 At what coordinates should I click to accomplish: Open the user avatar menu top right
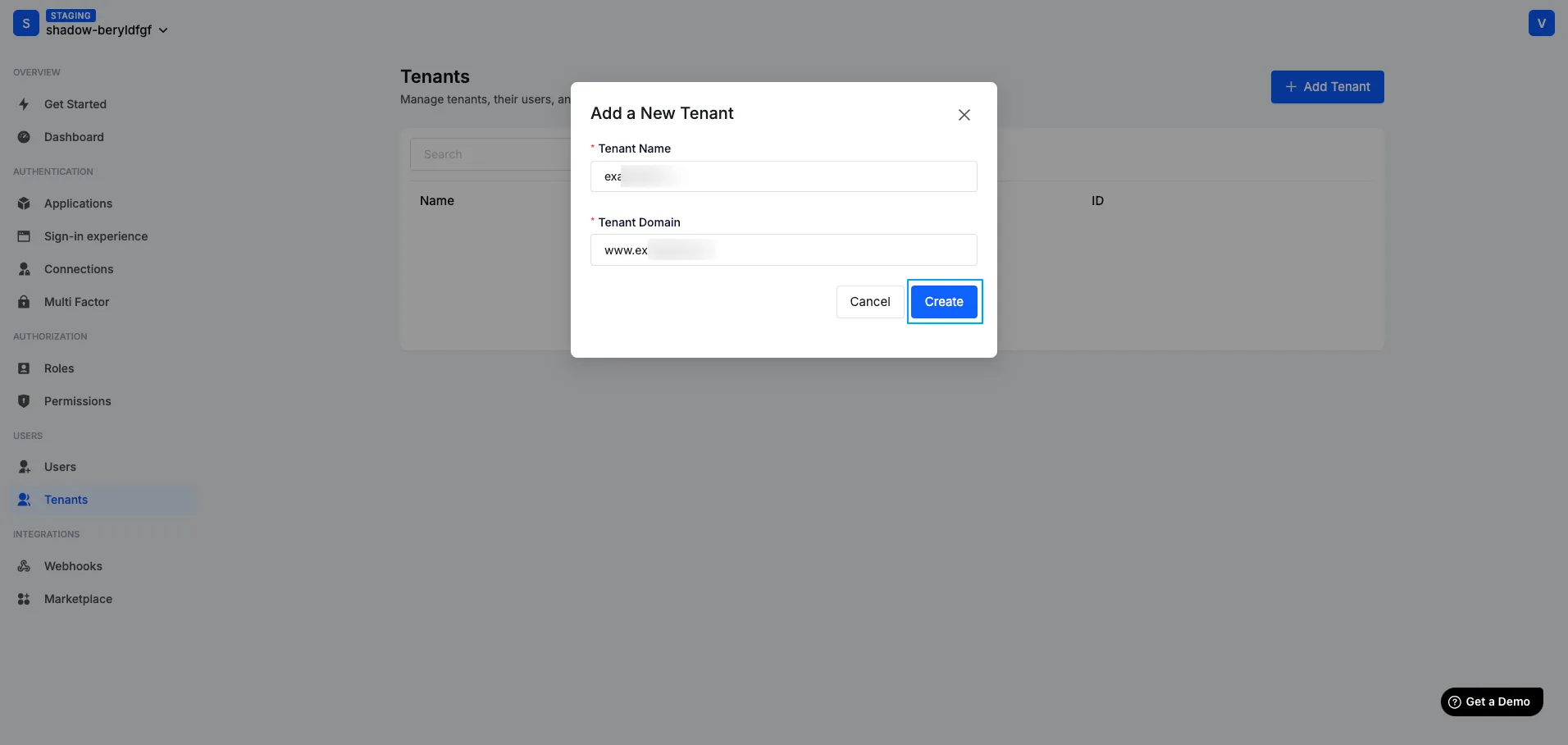(x=1542, y=23)
